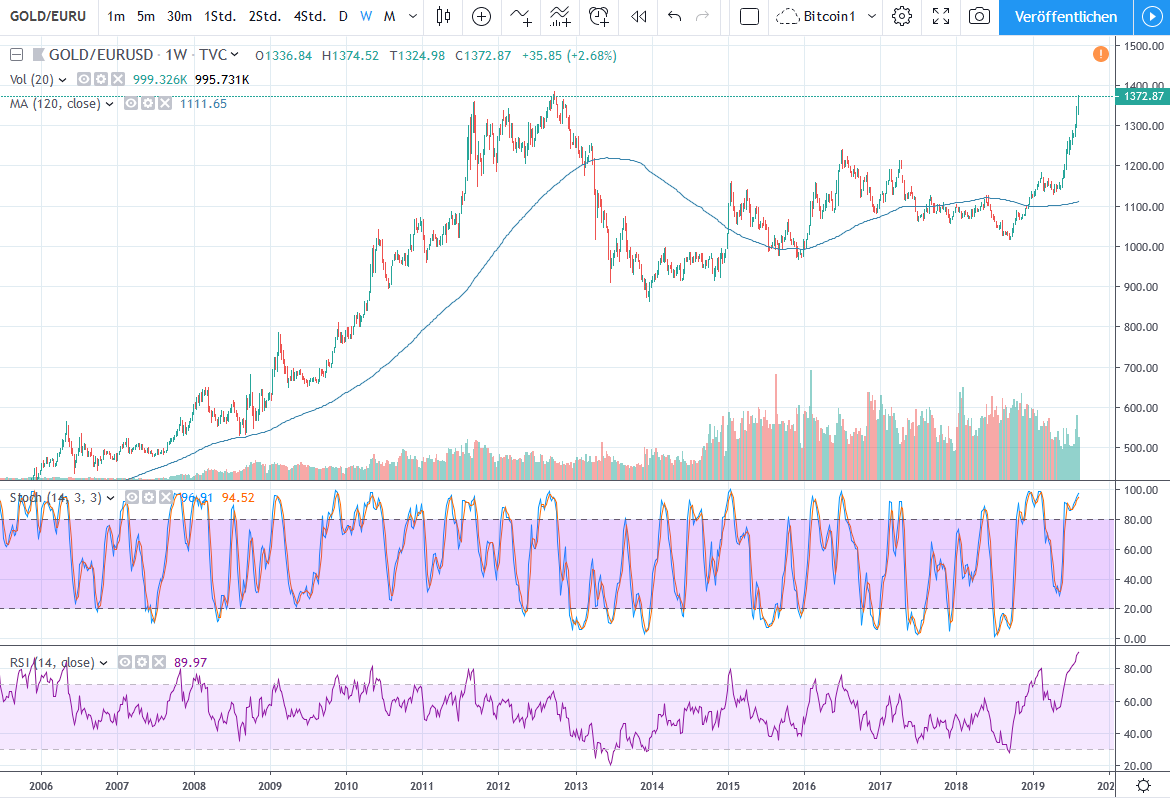The image size is (1170, 798).
Task: Toggle visibility of the RSI indicator
Action: [125, 662]
